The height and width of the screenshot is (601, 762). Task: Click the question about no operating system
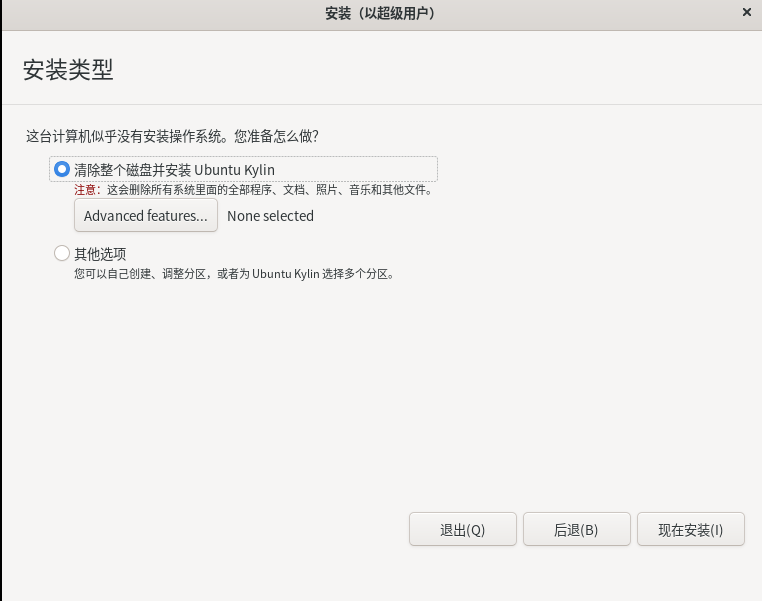(x=172, y=136)
